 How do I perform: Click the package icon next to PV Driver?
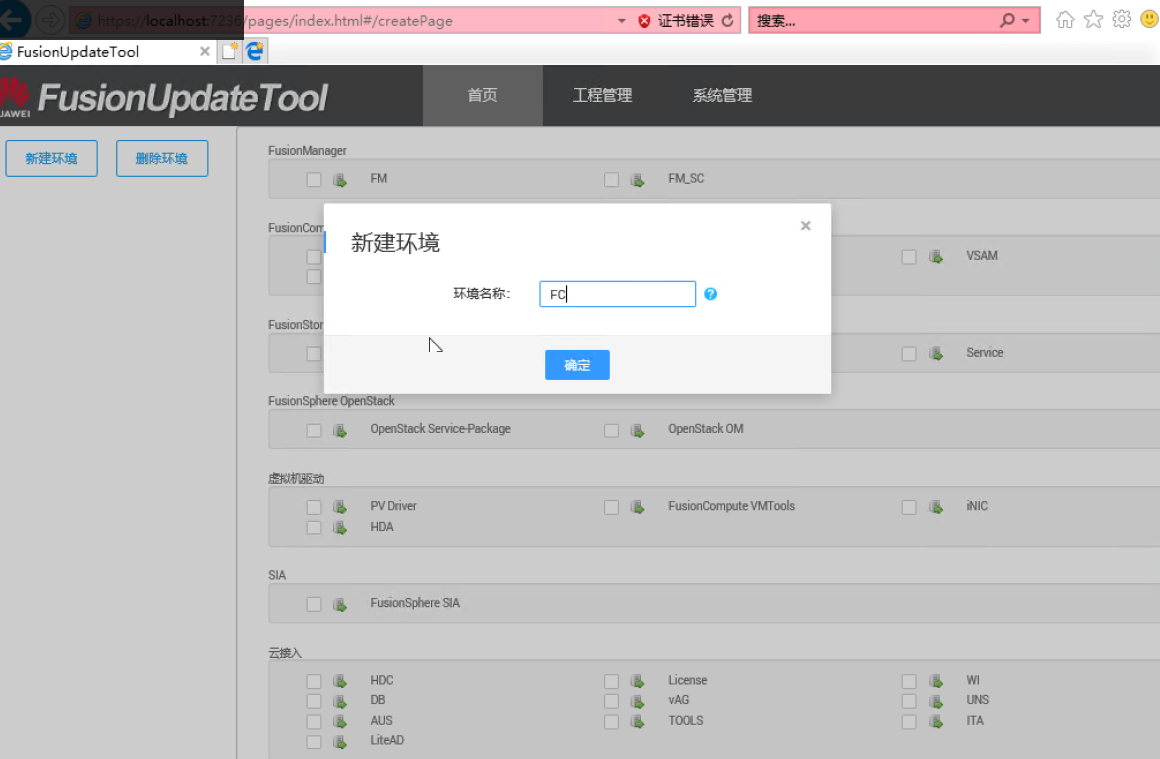340,507
